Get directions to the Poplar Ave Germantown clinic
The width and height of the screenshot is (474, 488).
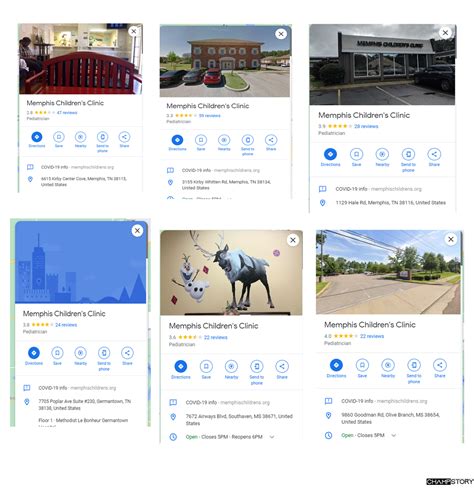coord(34,353)
